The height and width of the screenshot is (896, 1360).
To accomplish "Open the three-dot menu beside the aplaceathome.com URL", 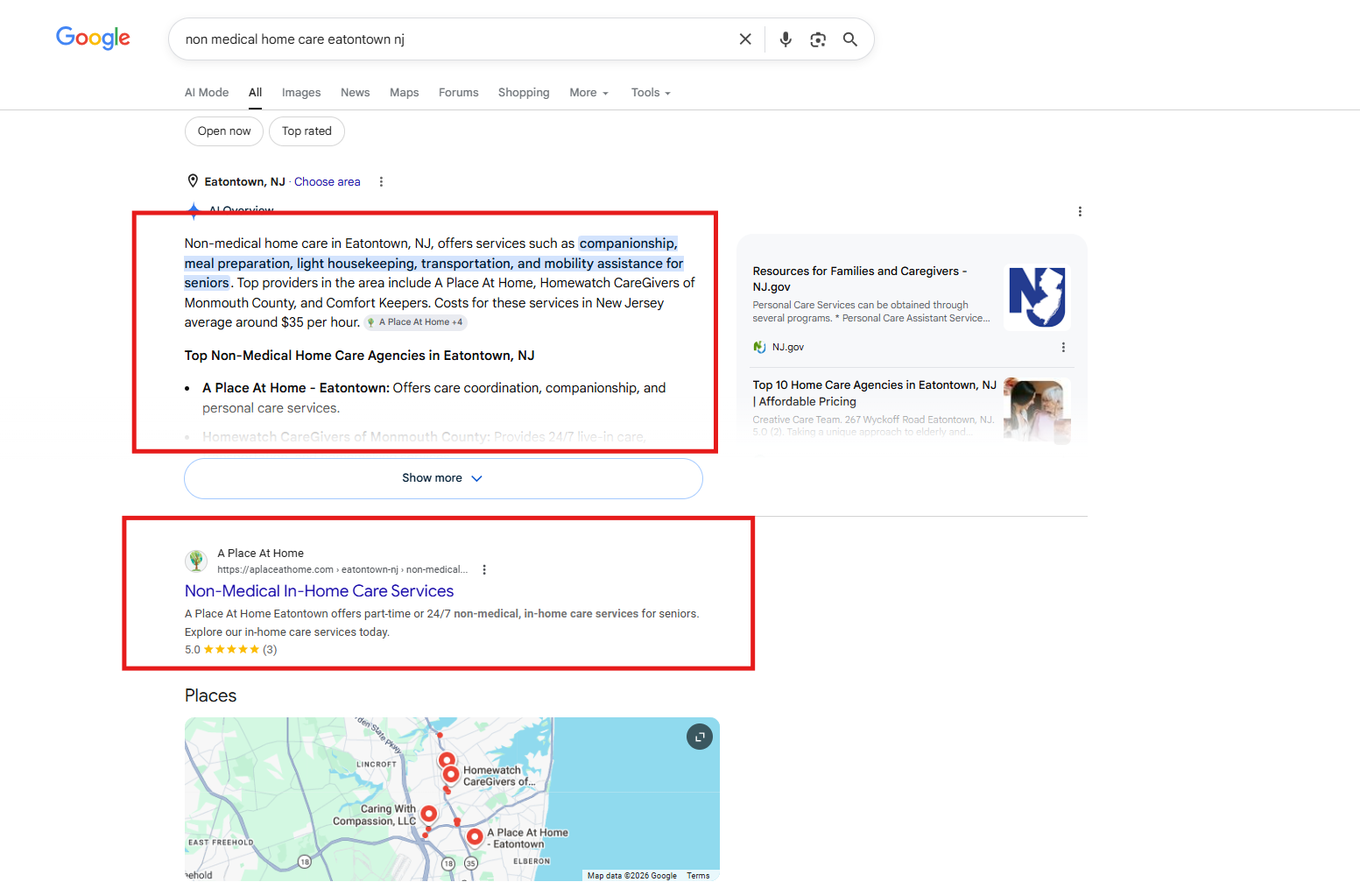I will 484,569.
